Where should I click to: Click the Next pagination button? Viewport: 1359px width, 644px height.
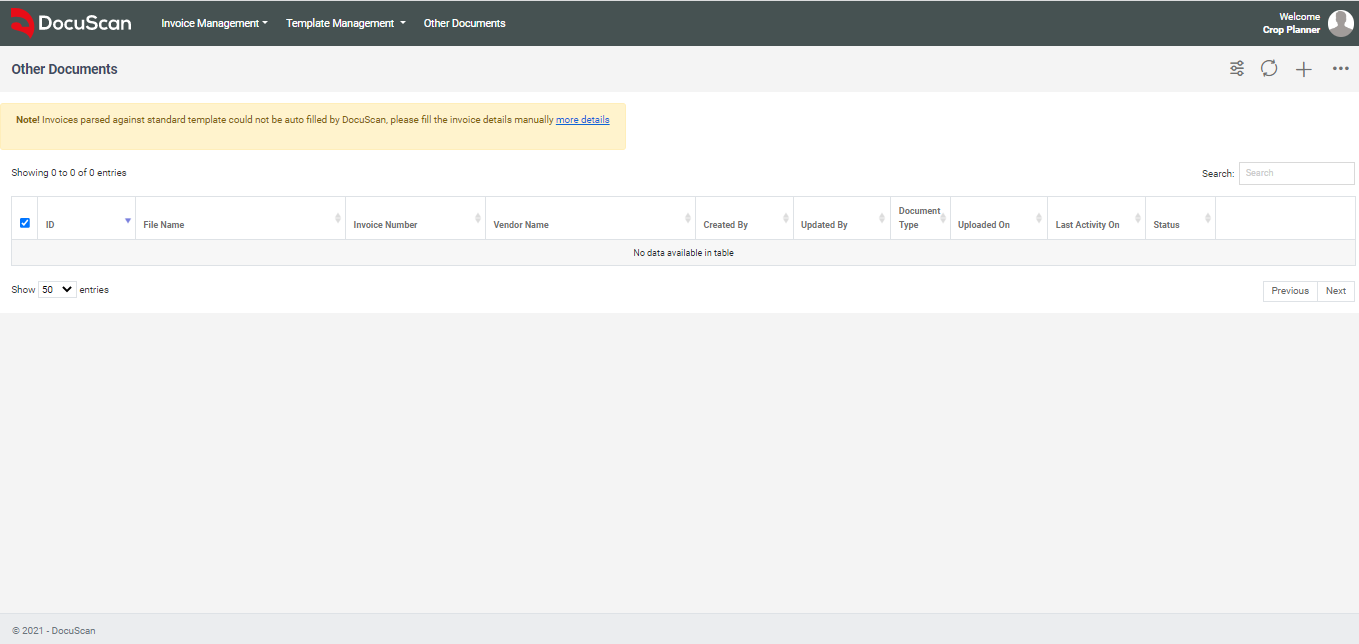pos(1336,291)
